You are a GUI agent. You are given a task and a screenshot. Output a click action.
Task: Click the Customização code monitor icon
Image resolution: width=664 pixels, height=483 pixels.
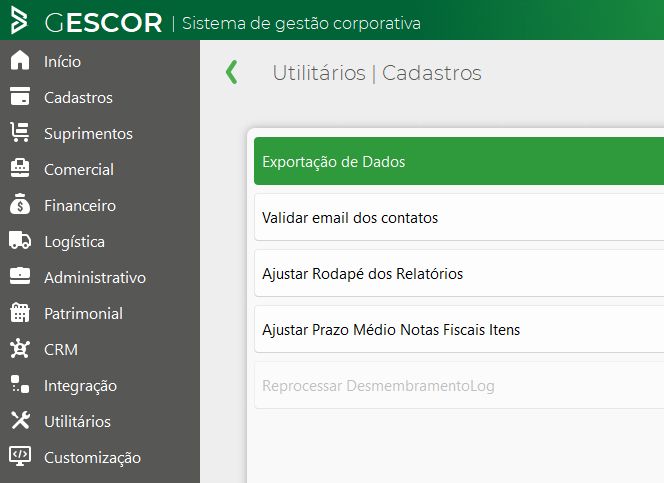click(20, 456)
